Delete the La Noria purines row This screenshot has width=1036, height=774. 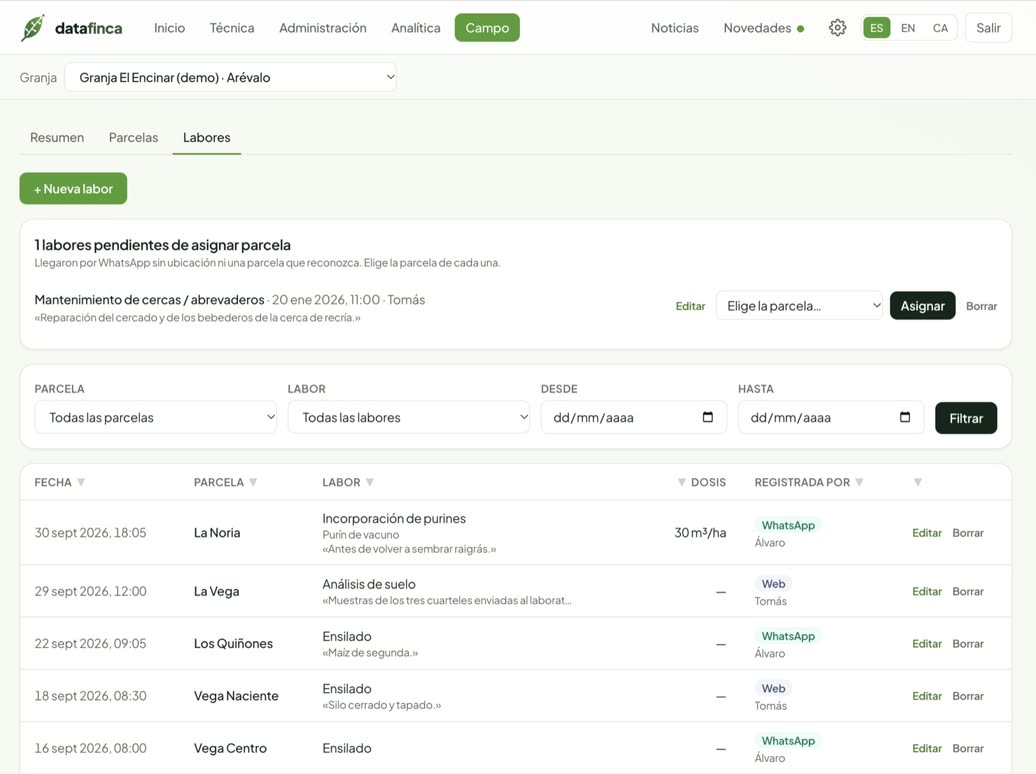pos(968,533)
